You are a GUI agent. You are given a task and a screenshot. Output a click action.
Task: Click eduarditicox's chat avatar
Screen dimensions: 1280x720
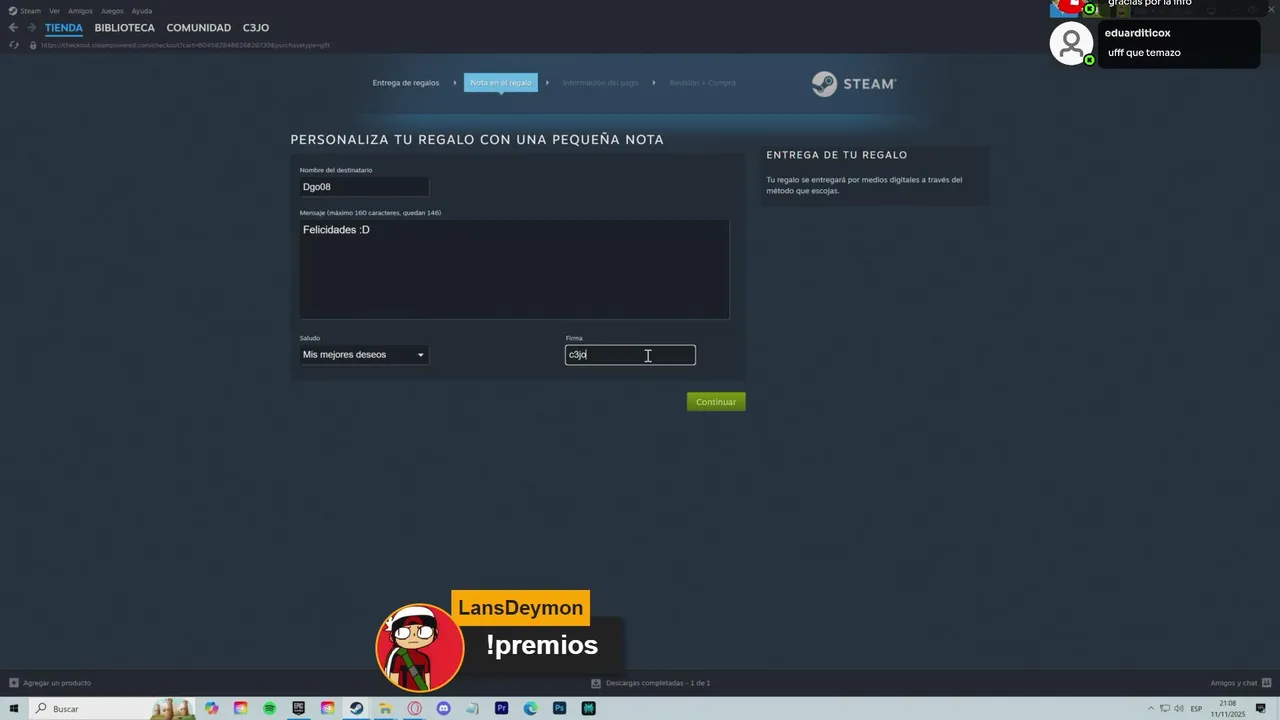pos(1071,44)
